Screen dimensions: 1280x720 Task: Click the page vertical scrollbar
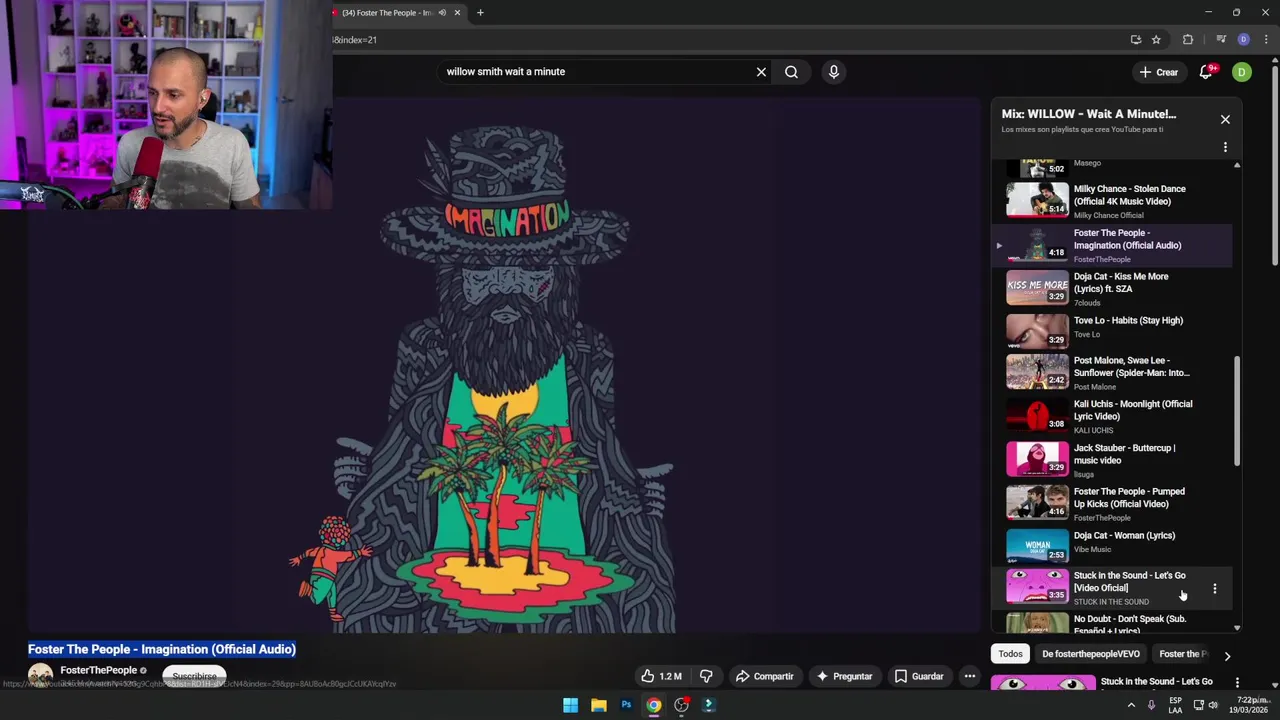pos(1274,165)
